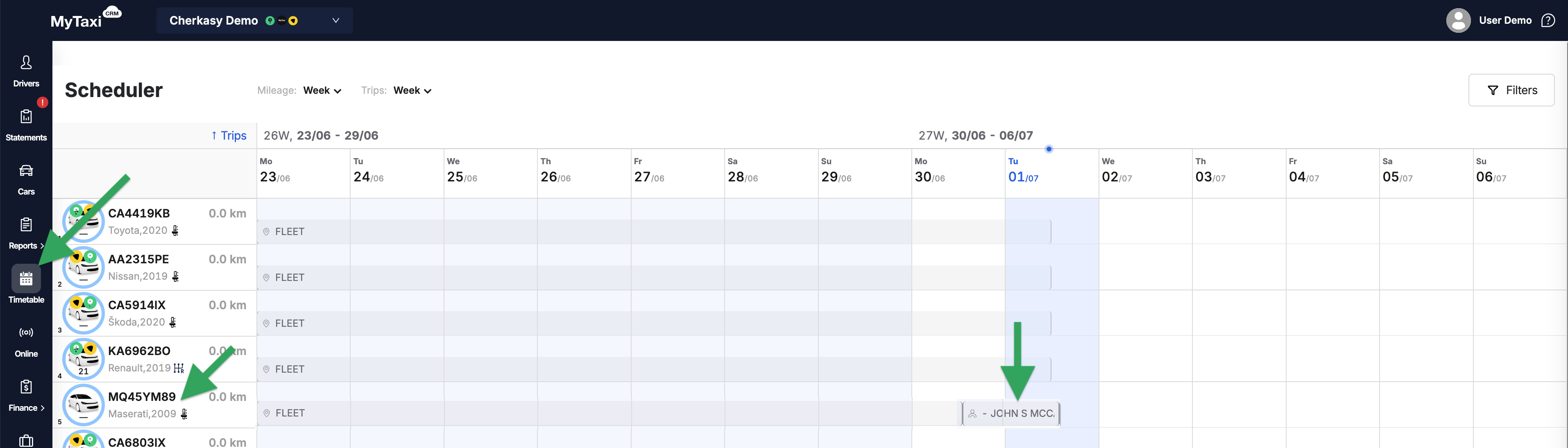Select Friday 04/07 column header
The image size is (1568, 448).
pyautogui.click(x=1332, y=174)
